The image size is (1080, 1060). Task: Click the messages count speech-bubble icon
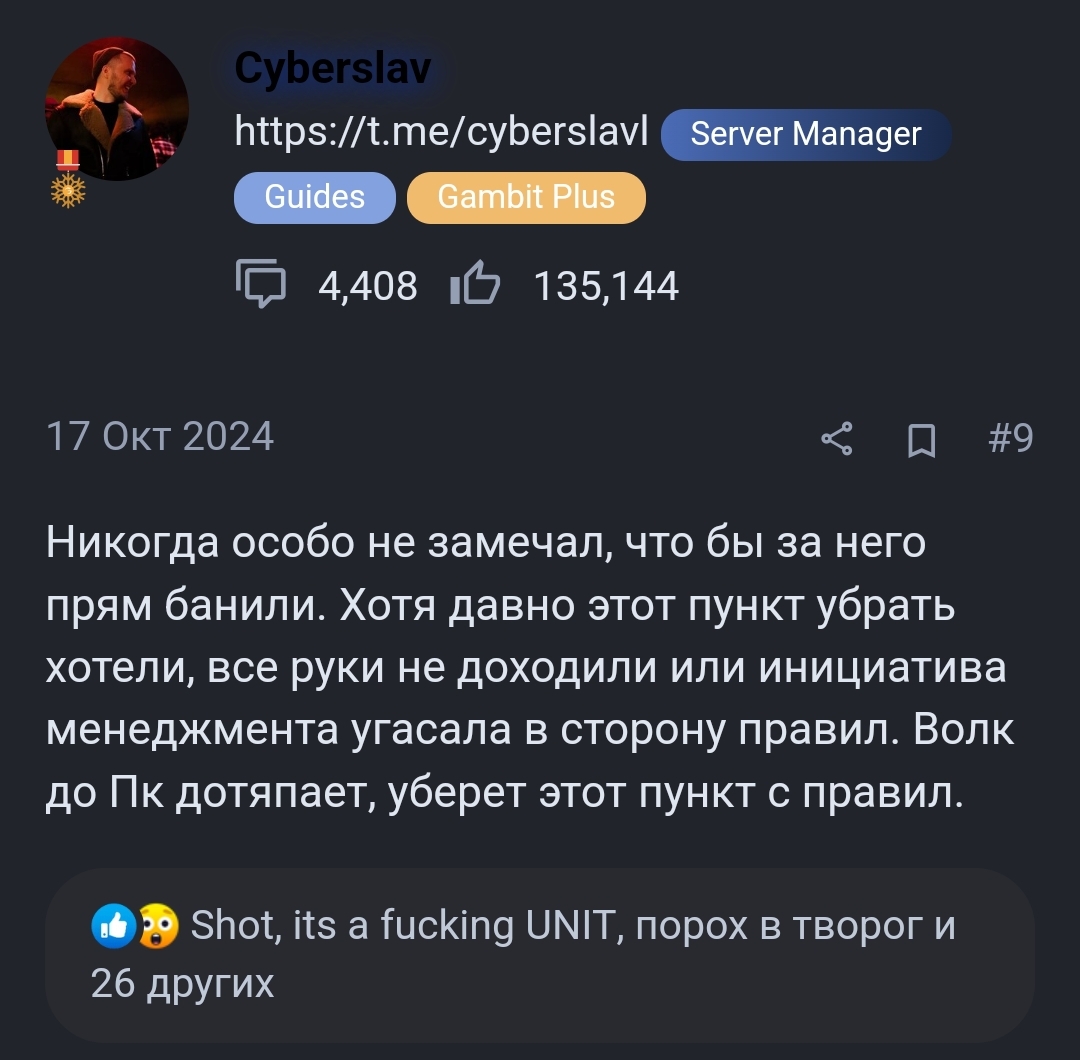click(x=261, y=283)
